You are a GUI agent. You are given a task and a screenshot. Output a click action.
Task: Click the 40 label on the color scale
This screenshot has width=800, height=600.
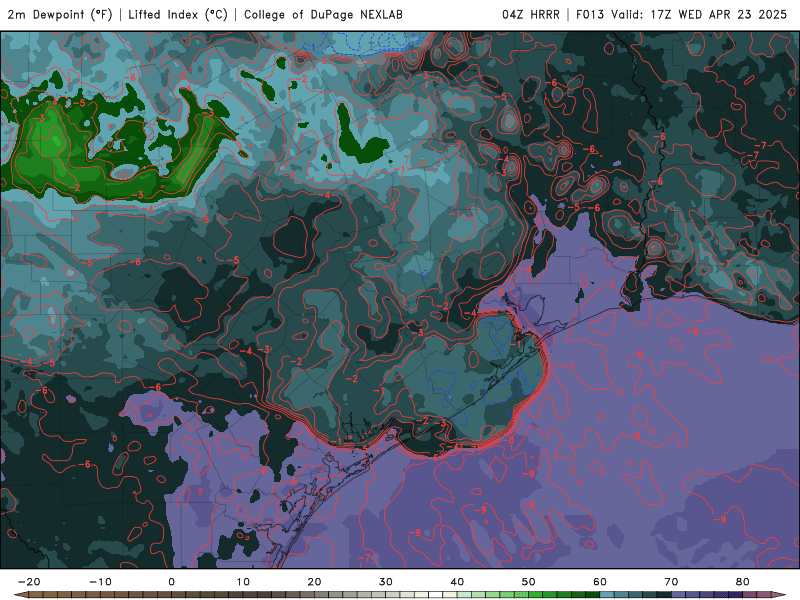tap(457, 582)
